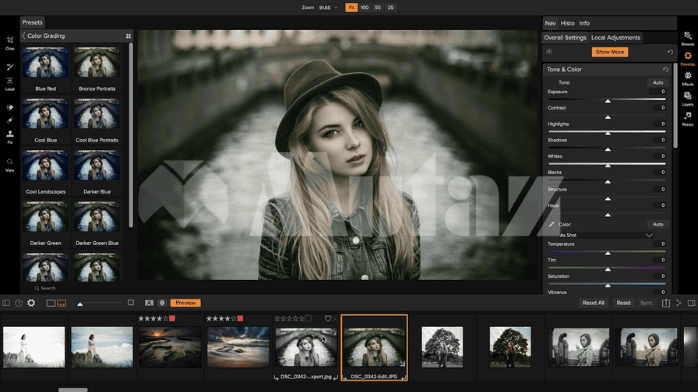Viewport: 698px width, 392px height.
Task: Open the Layers module
Action: click(x=687, y=98)
